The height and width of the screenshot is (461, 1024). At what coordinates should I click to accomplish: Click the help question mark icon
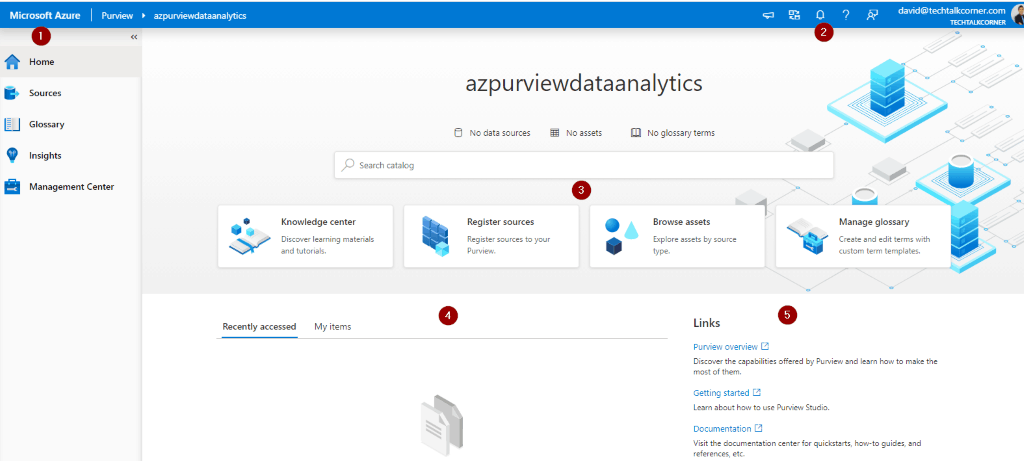(846, 15)
